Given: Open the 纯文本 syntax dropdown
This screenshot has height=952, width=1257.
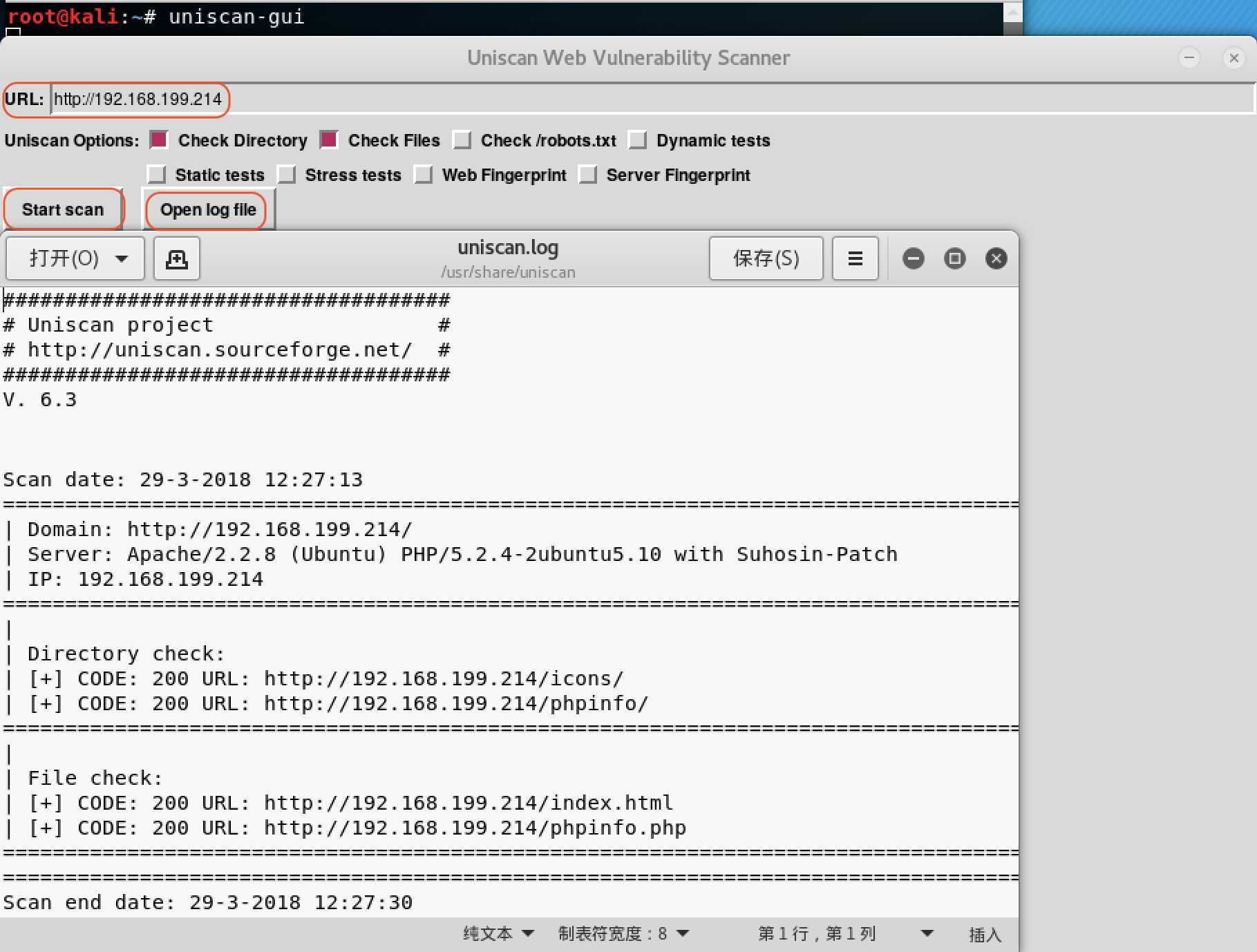Looking at the screenshot, I should pyautogui.click(x=498, y=934).
